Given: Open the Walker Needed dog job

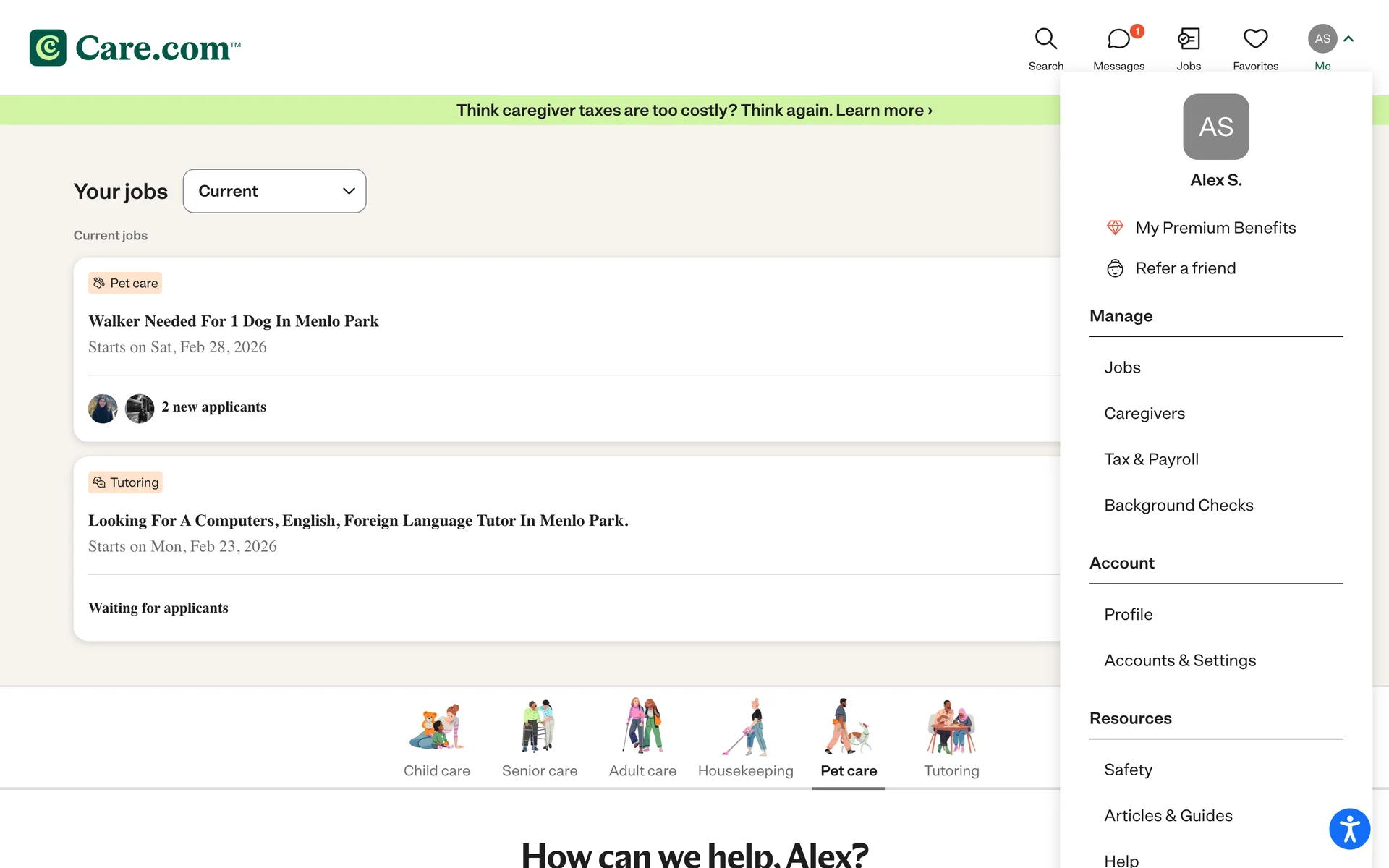Looking at the screenshot, I should (234, 321).
